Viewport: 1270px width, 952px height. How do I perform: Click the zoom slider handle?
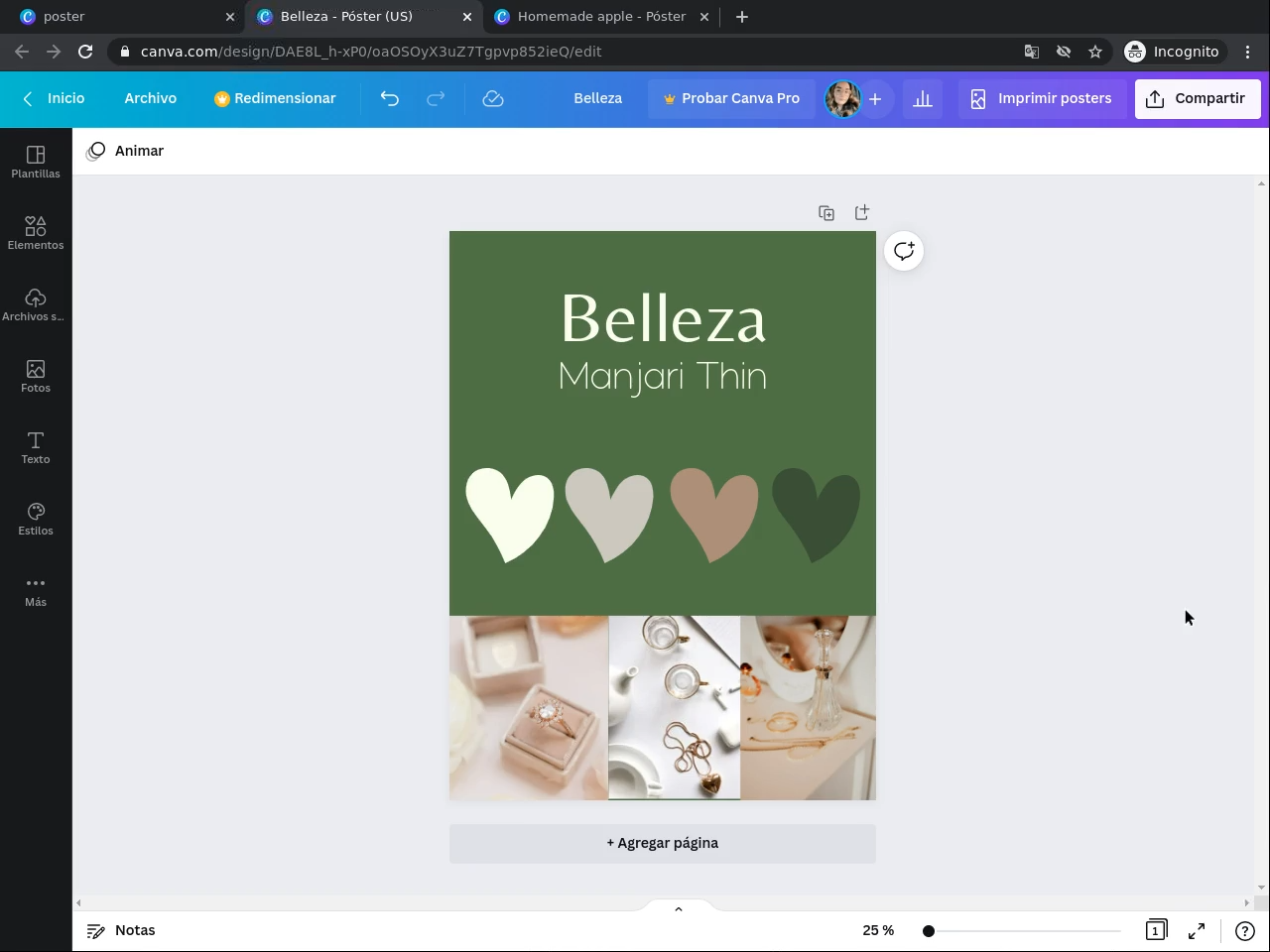point(928,930)
